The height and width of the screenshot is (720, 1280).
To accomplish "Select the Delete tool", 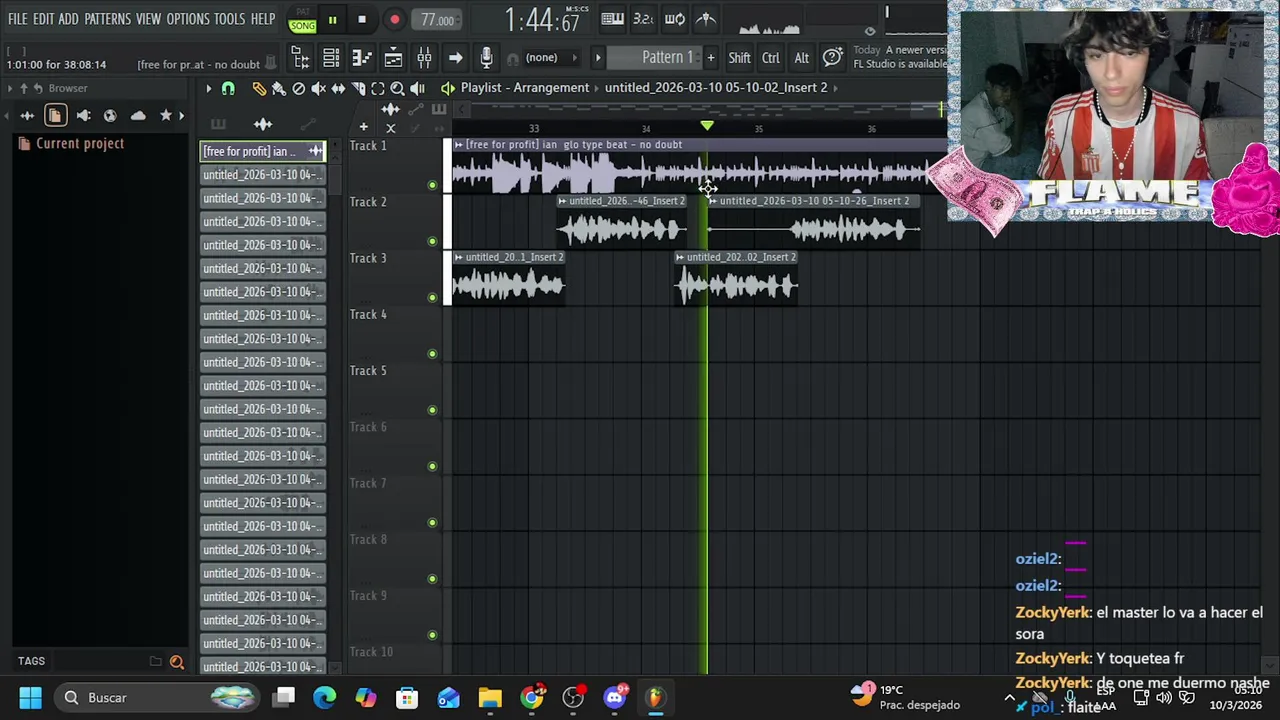I will (x=298, y=89).
